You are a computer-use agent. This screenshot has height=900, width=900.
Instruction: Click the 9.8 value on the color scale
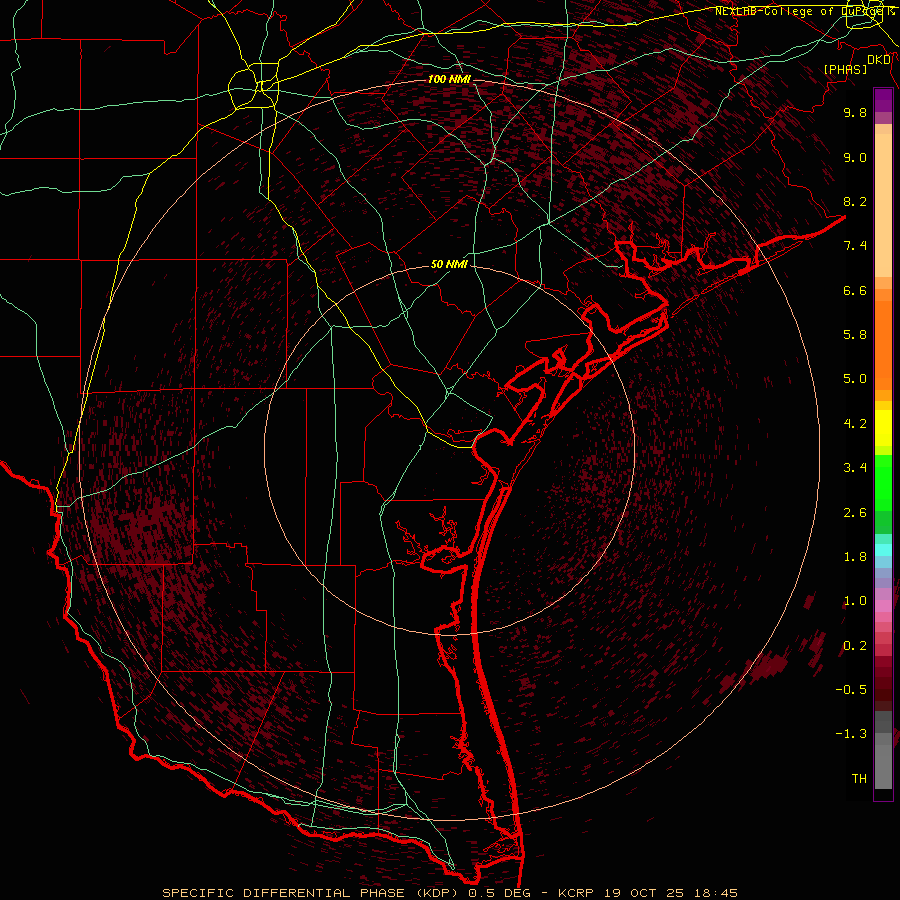pos(855,112)
